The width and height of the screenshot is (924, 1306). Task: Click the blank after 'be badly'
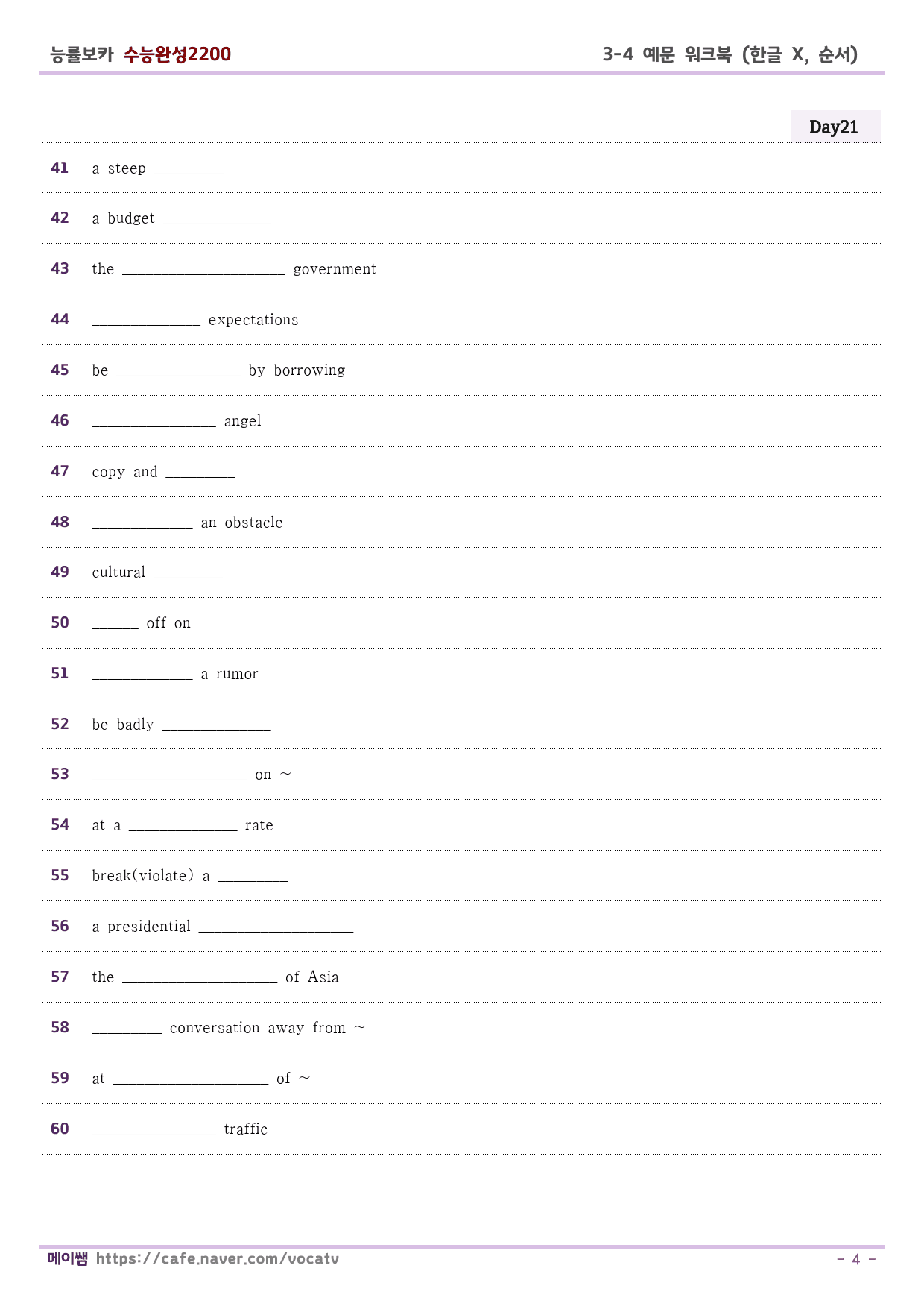217,725
